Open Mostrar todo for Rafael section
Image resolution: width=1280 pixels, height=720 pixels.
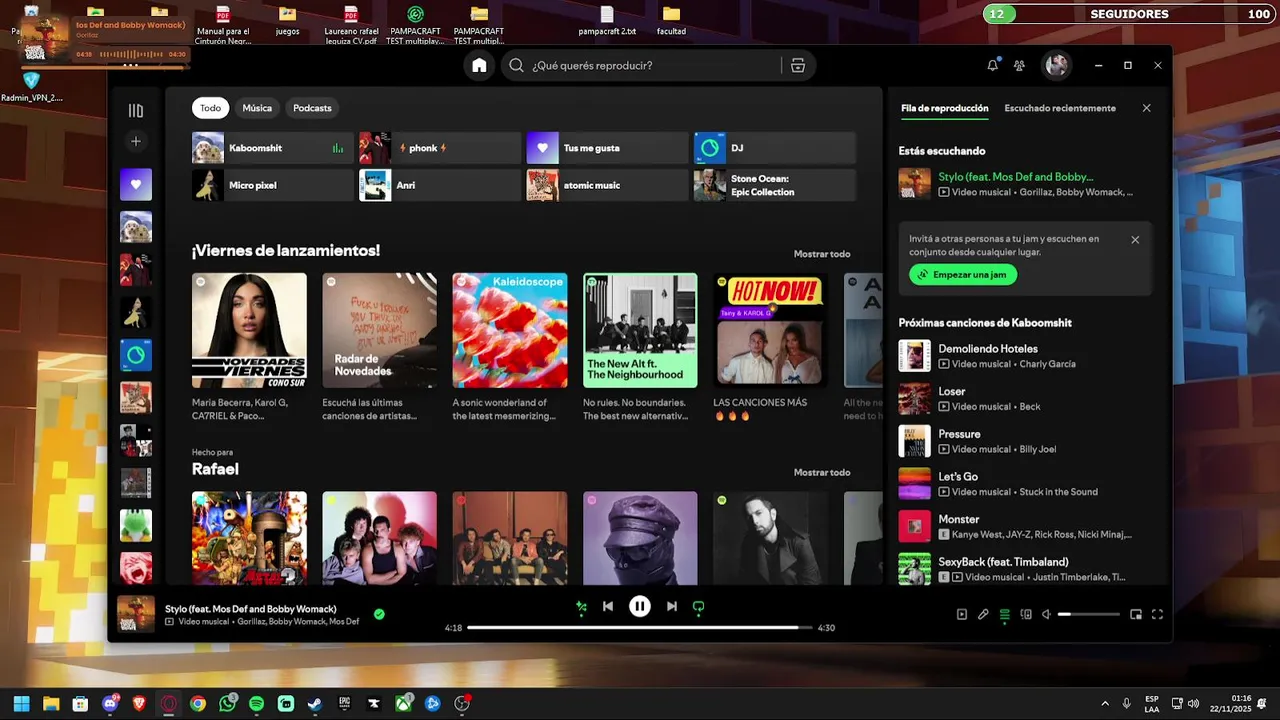point(822,472)
